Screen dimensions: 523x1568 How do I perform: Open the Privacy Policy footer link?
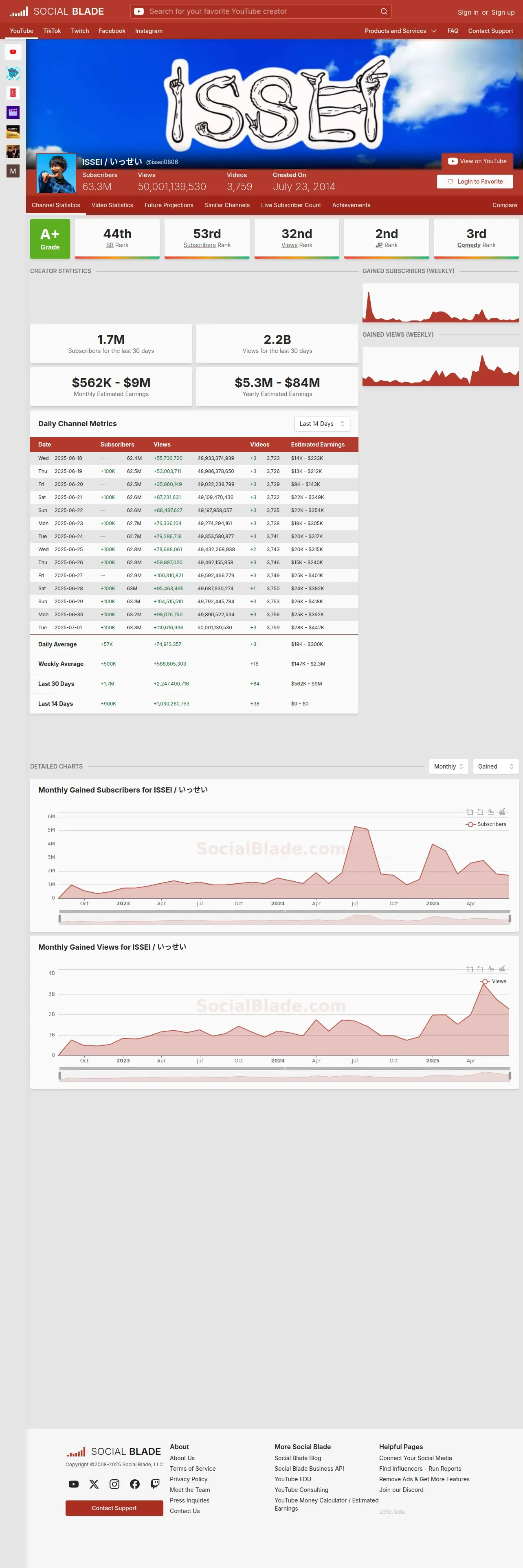[189, 1479]
